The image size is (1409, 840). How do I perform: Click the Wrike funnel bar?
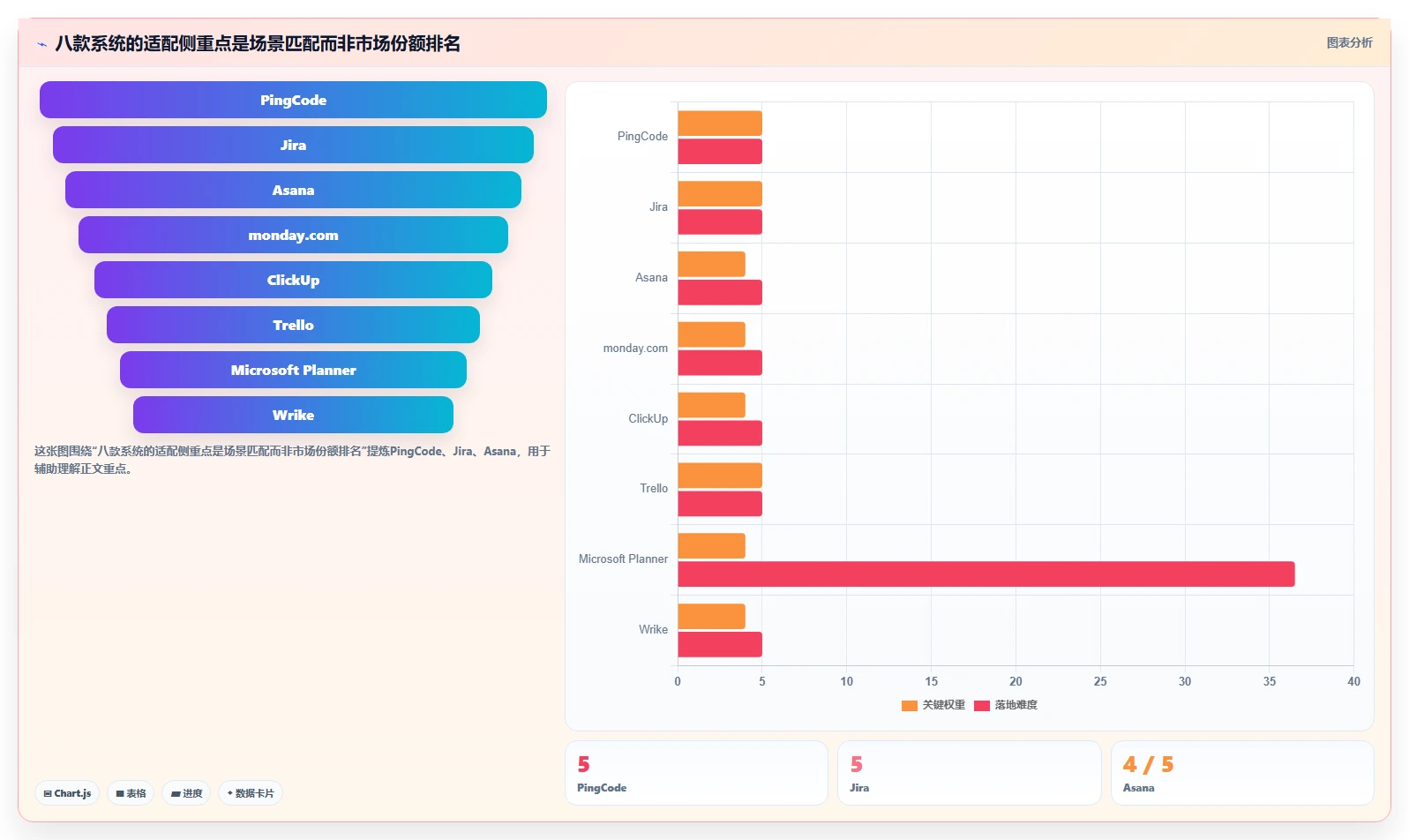pyautogui.click(x=293, y=415)
